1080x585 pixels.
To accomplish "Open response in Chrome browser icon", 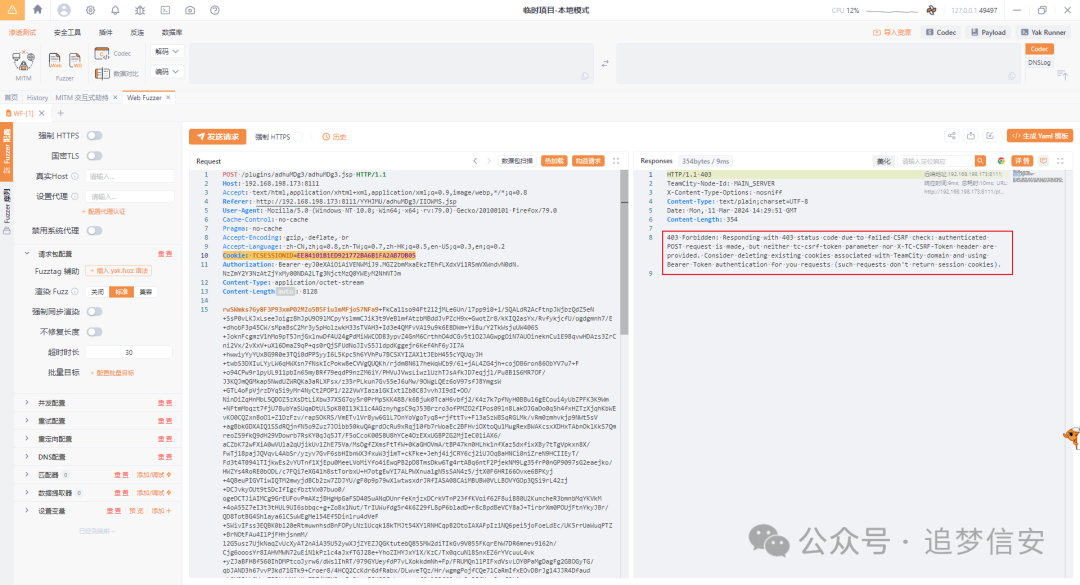I will pos(1001,160).
